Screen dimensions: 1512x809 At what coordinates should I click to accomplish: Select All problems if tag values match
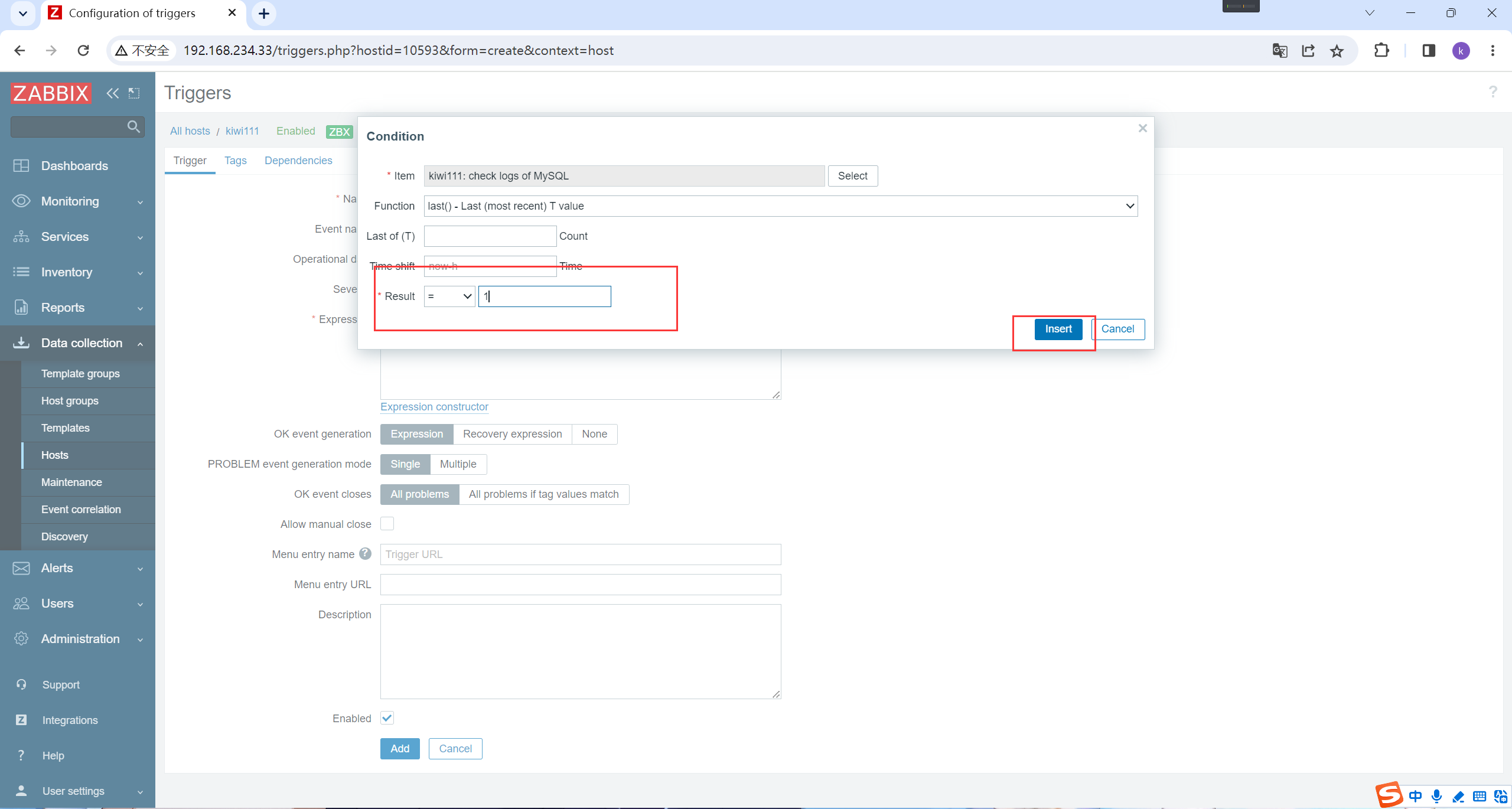pos(543,494)
